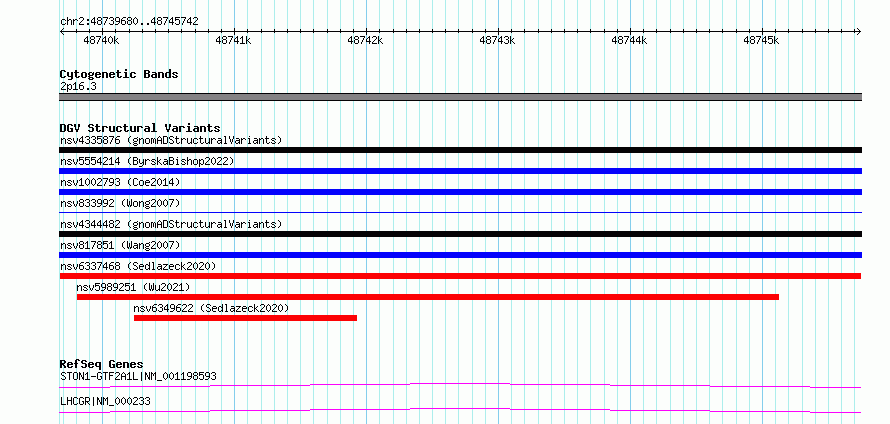The image size is (890, 424).
Task: Open the nsv6337468 (Sedlazeck2020) label
Action: coord(138,266)
